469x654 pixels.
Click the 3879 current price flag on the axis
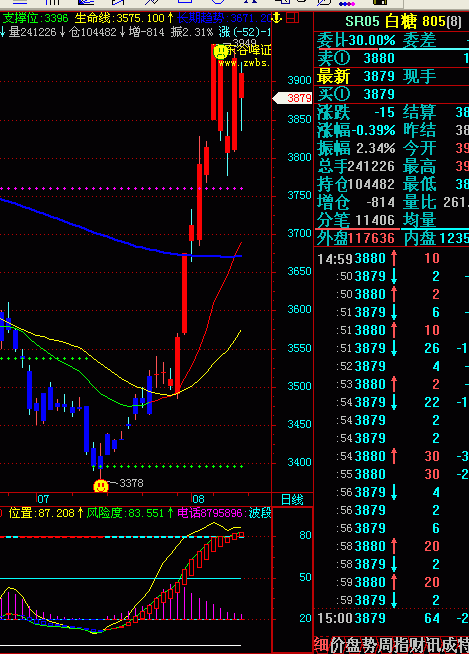(x=293, y=98)
